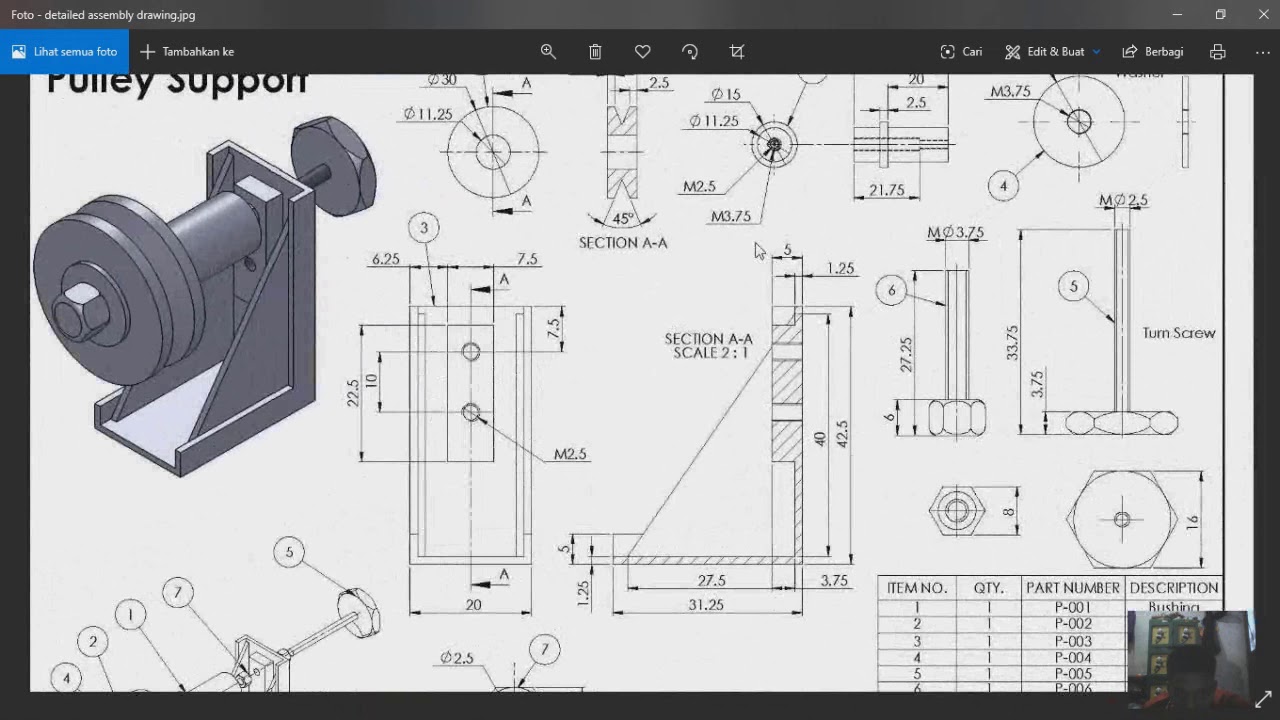Viewport: 1280px width, 720px height.
Task: Minimize the Foto window
Action: pyautogui.click(x=1176, y=14)
